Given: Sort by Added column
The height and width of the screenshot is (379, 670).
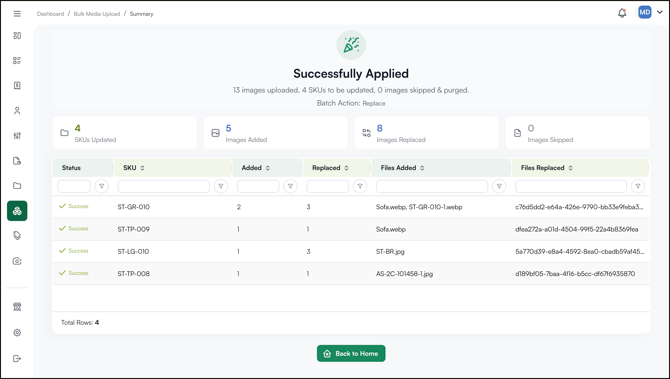Looking at the screenshot, I should pos(267,168).
